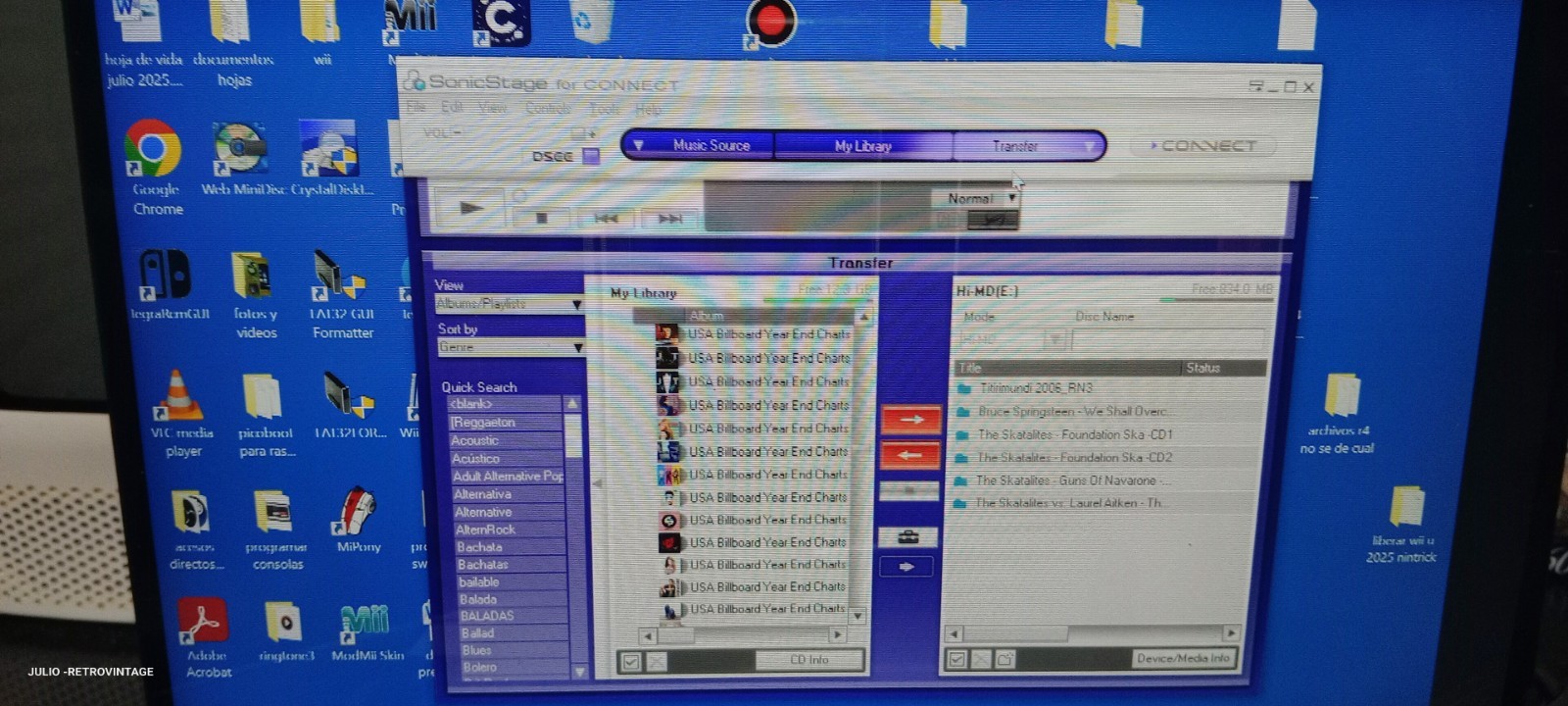Click the My Library horizontal scrollbar
The width and height of the screenshot is (1568, 706).
click(743, 635)
